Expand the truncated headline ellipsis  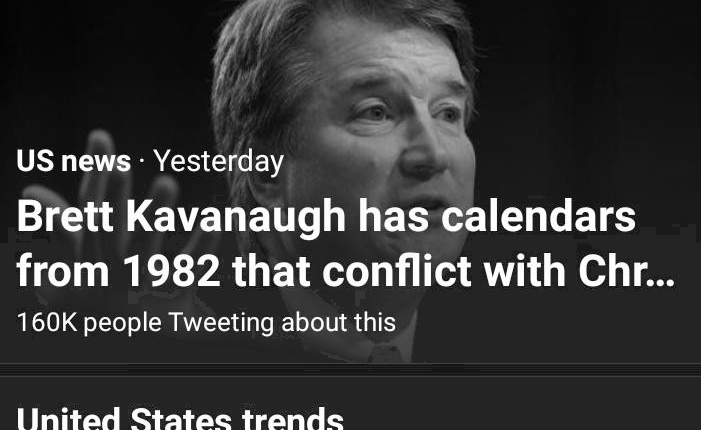tap(659, 272)
